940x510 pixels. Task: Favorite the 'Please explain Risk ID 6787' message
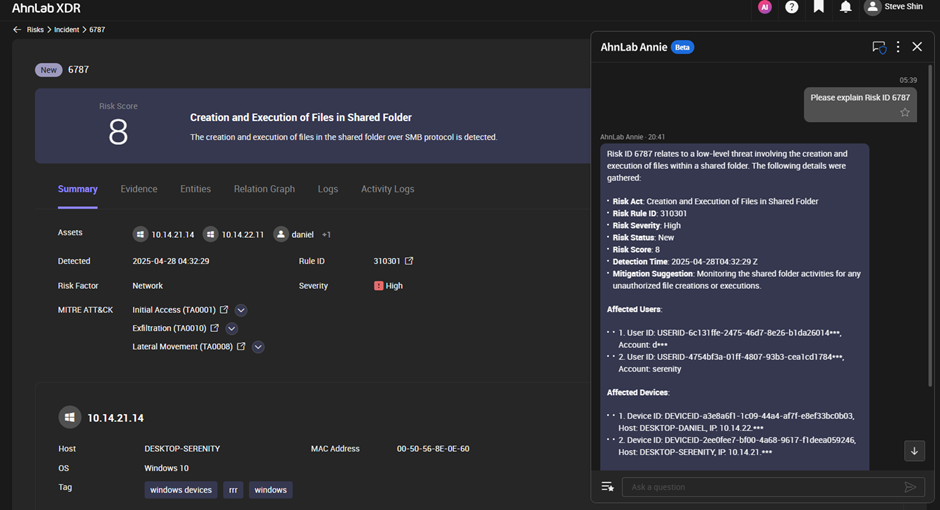[905, 113]
